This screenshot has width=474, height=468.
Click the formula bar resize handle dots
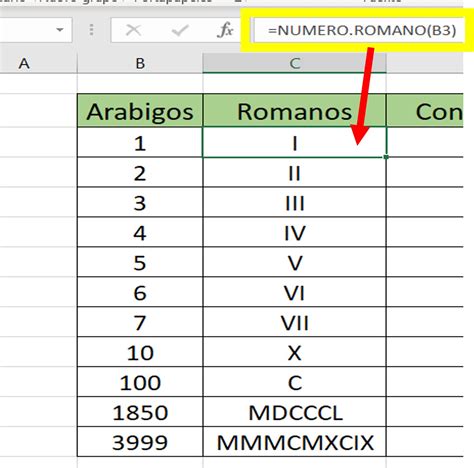[91, 30]
